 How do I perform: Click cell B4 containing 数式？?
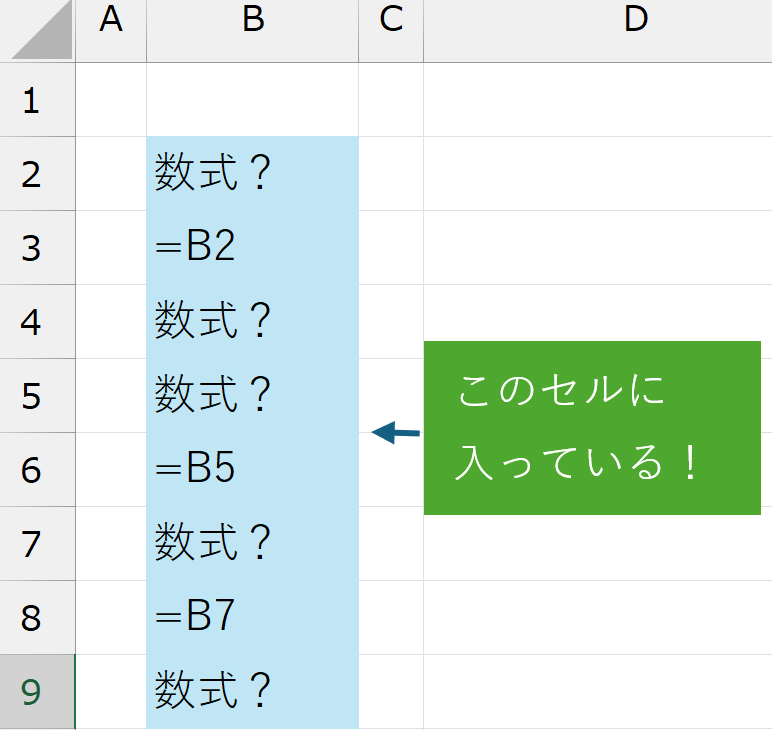click(x=252, y=321)
